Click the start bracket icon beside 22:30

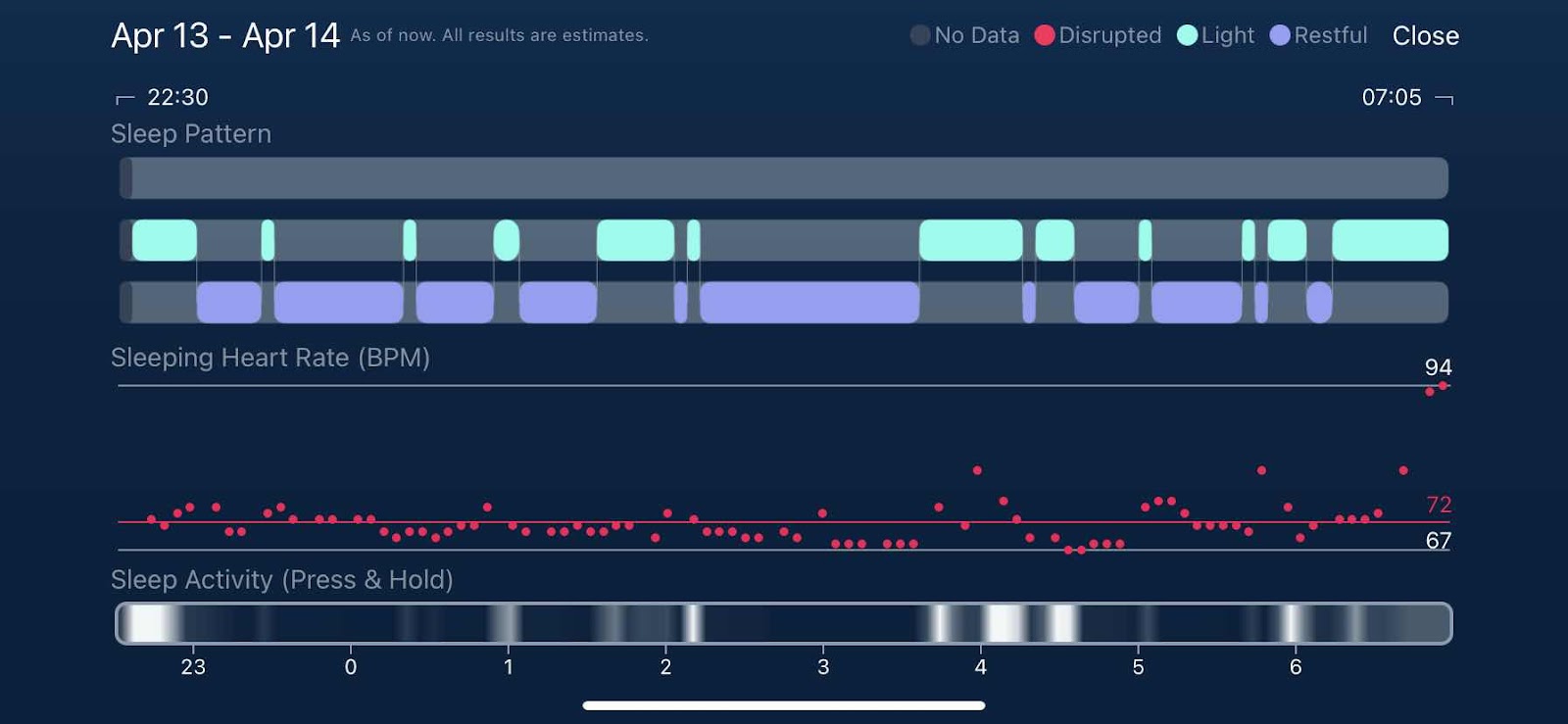(x=124, y=98)
